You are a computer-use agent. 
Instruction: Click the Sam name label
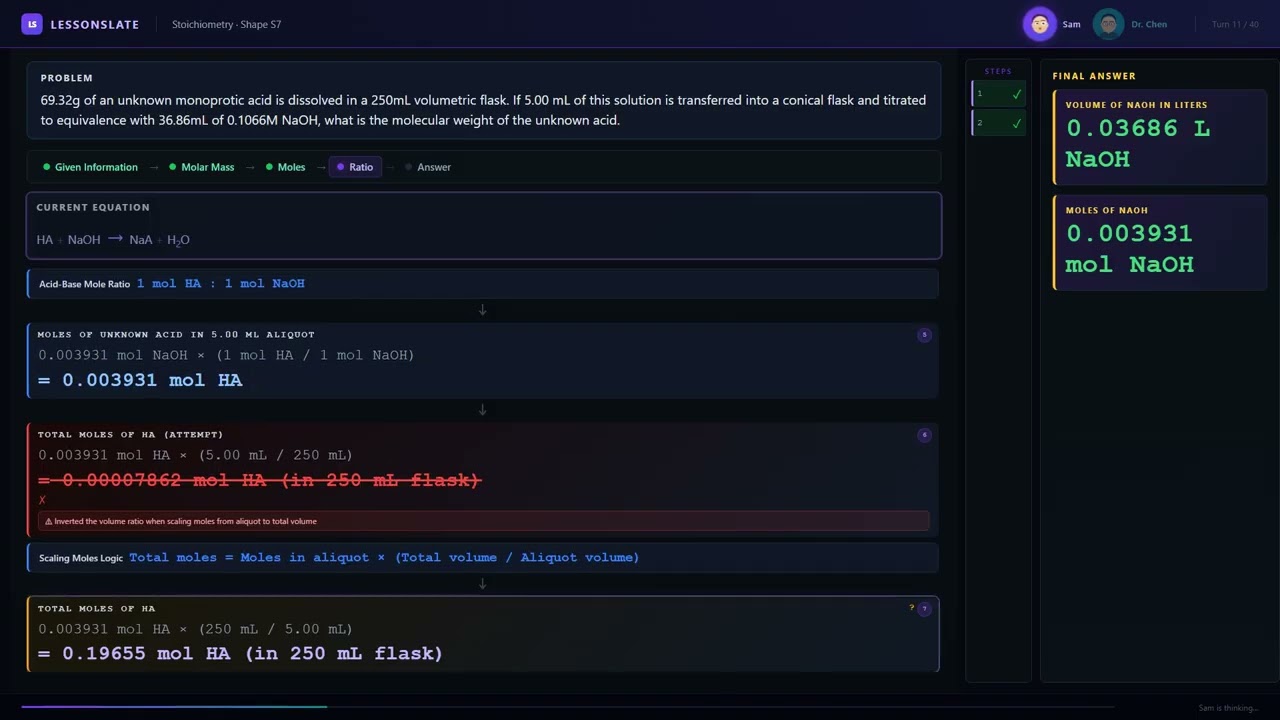[x=1071, y=24]
